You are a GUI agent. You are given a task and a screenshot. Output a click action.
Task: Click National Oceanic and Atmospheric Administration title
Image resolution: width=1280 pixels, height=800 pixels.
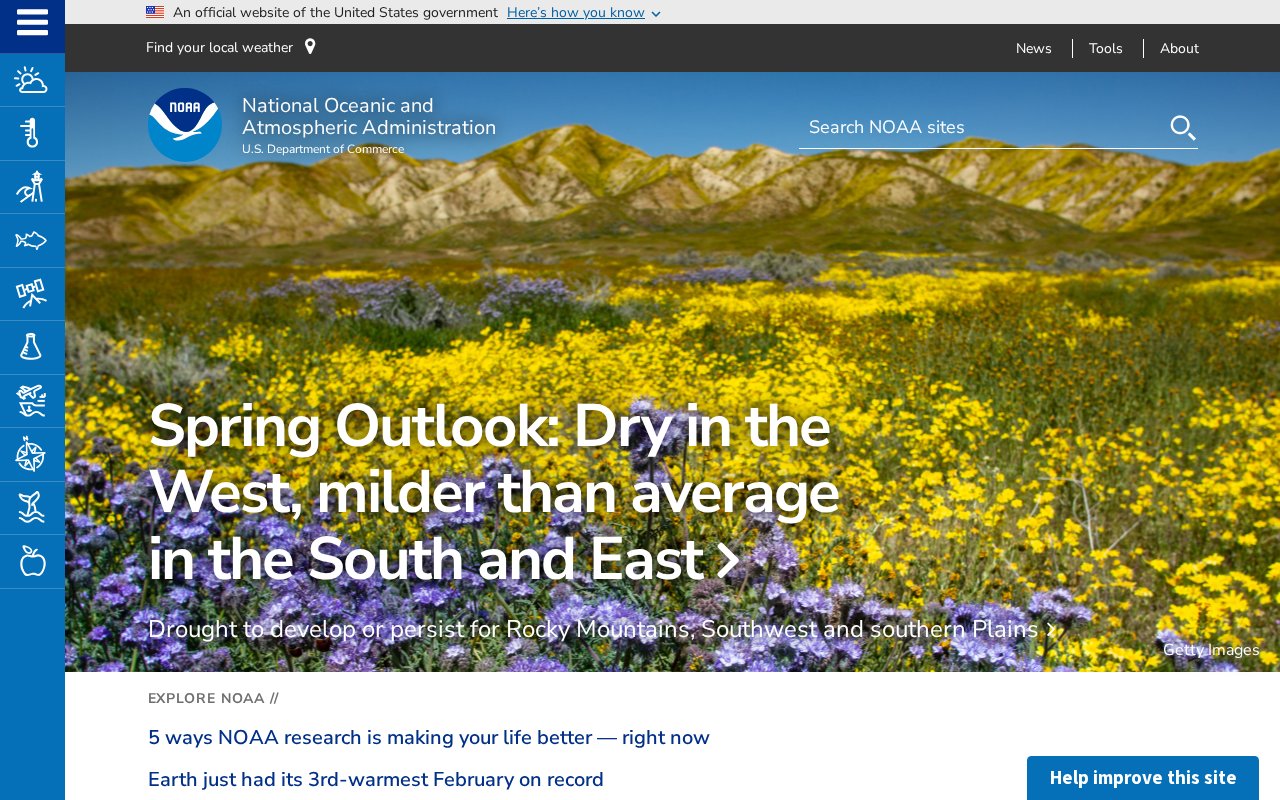369,117
